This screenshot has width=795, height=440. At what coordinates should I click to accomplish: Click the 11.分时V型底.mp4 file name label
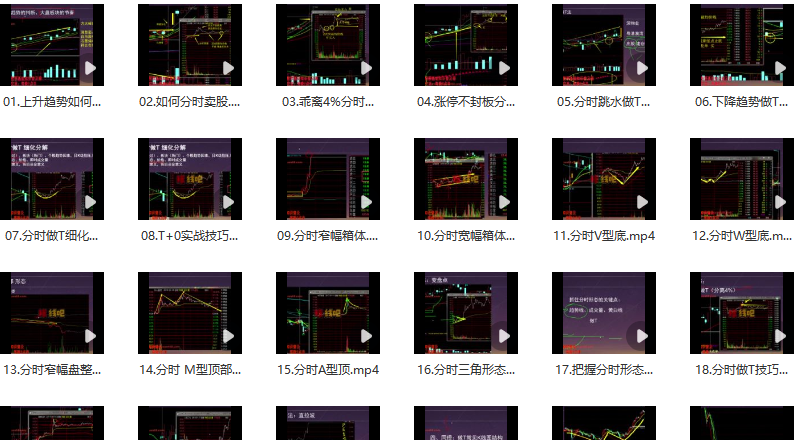604,236
